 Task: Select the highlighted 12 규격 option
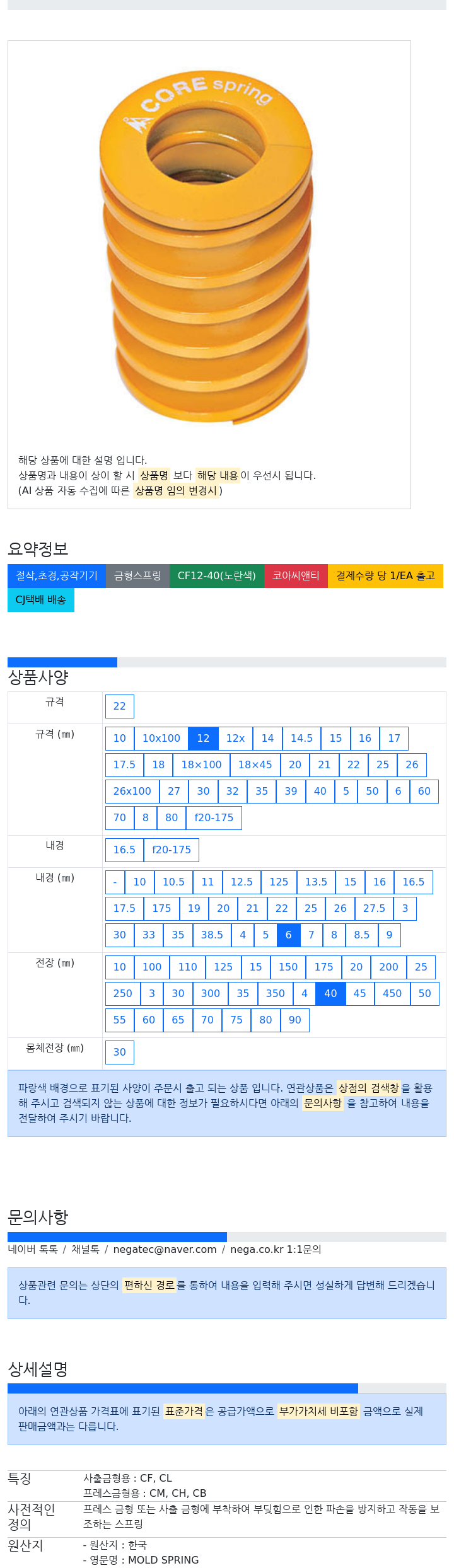pyautogui.click(x=203, y=738)
